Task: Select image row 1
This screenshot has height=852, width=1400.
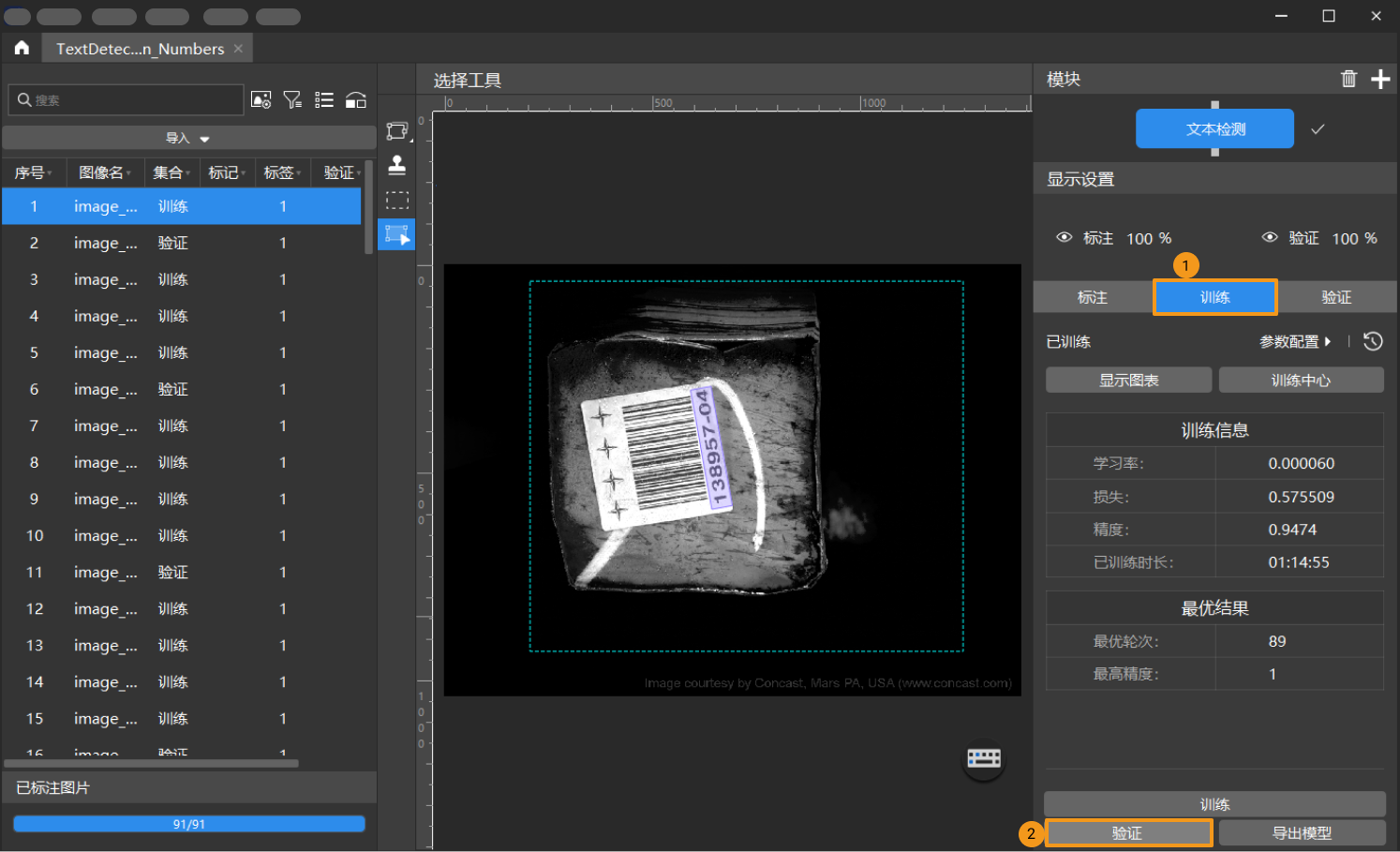Action: coord(182,206)
